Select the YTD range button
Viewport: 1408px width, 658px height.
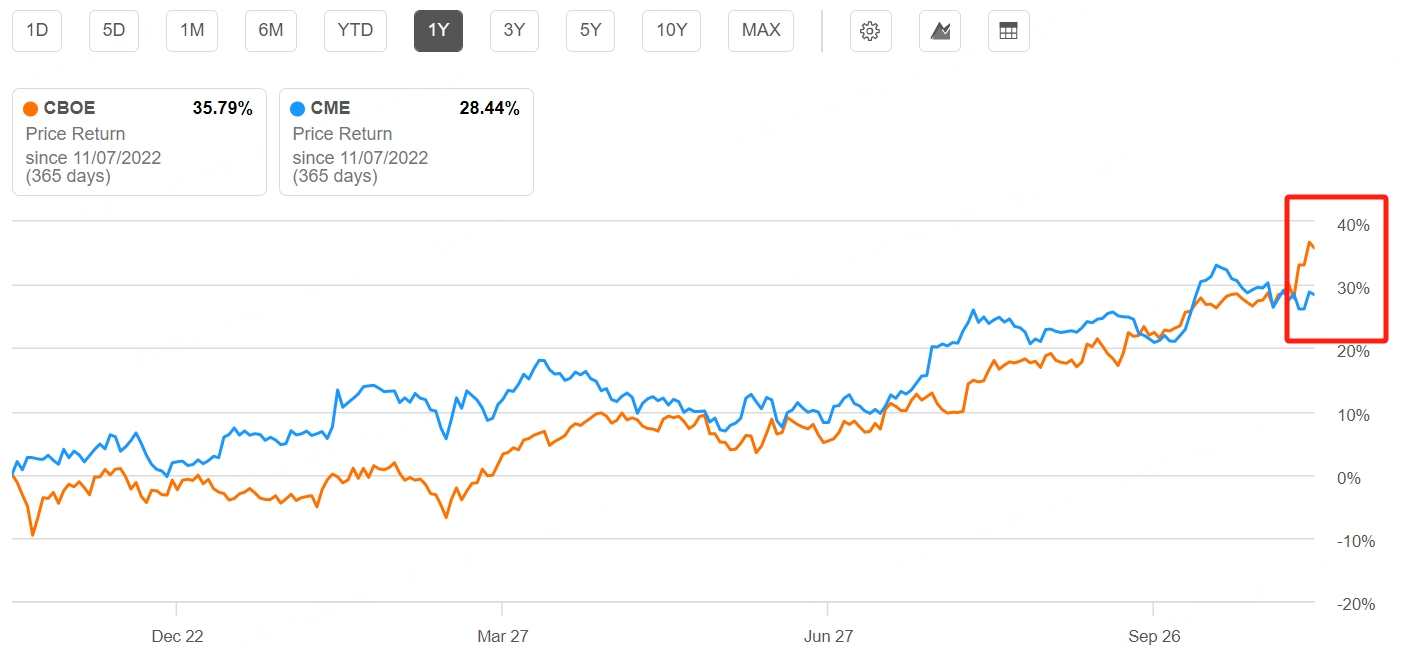[x=355, y=31]
